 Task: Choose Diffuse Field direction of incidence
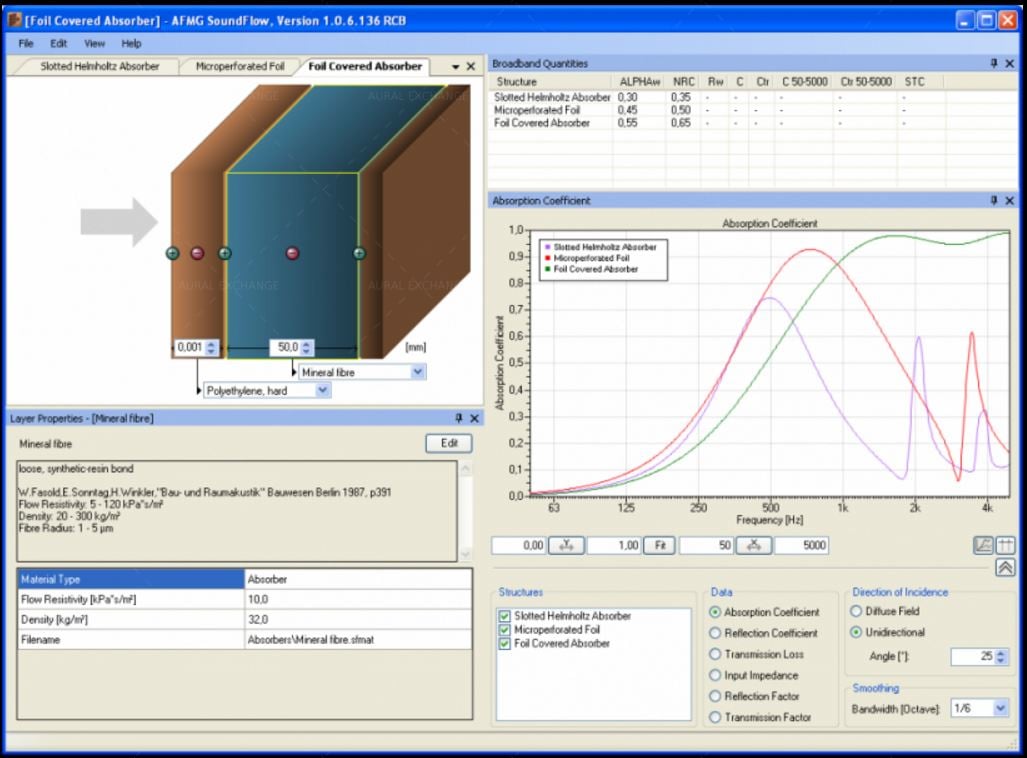(856, 611)
